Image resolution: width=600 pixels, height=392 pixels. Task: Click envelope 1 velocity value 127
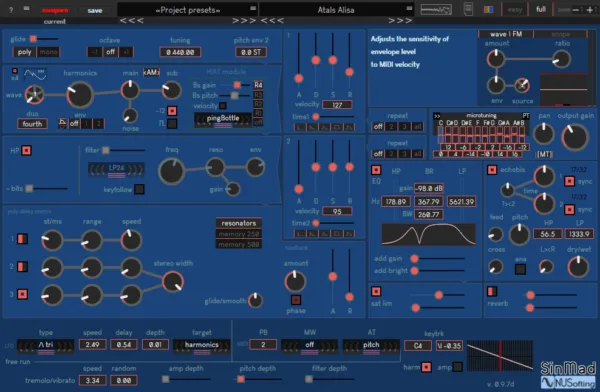337,105
